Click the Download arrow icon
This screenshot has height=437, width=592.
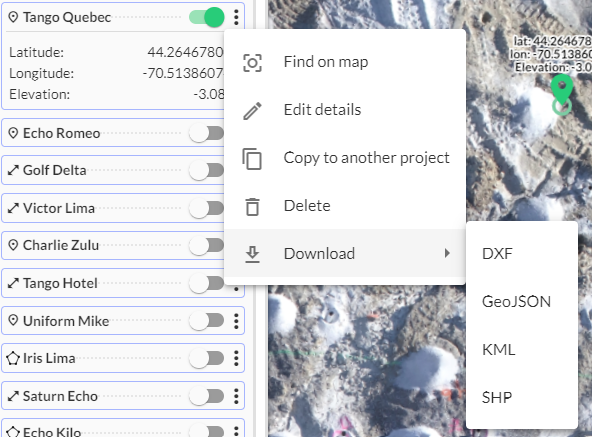(x=252, y=254)
